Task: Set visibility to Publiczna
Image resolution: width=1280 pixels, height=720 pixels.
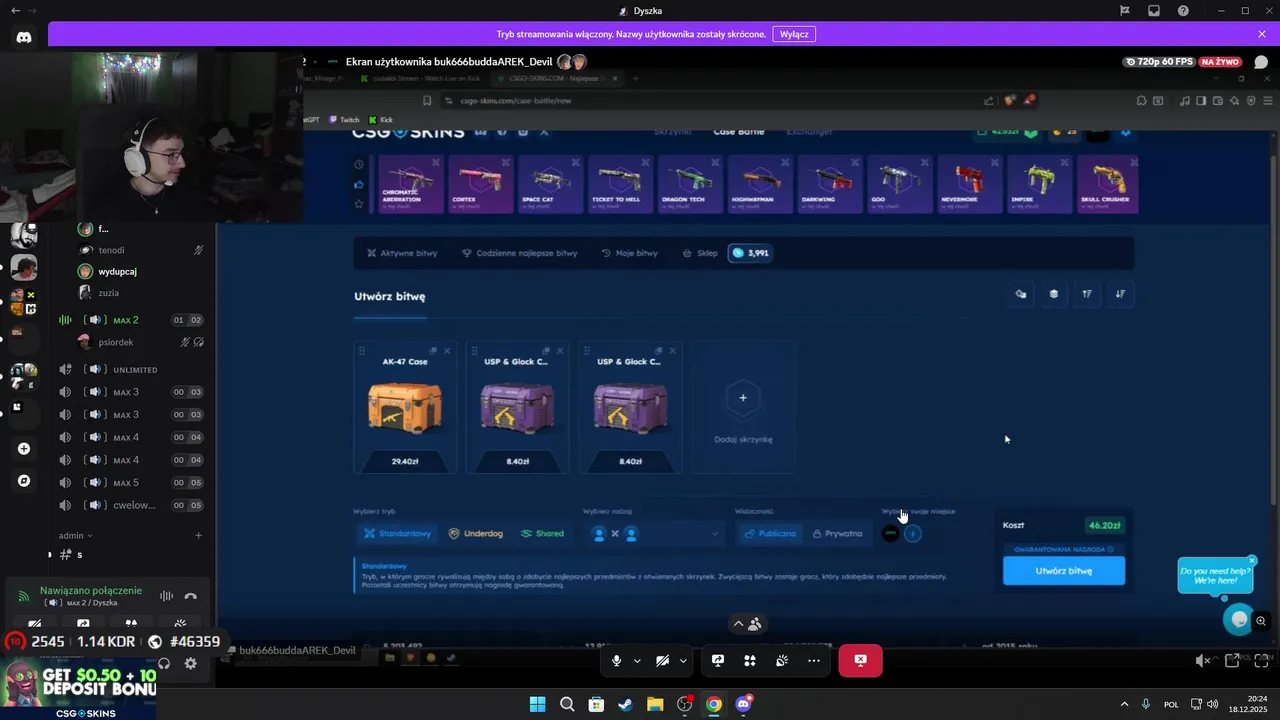Action: [770, 534]
